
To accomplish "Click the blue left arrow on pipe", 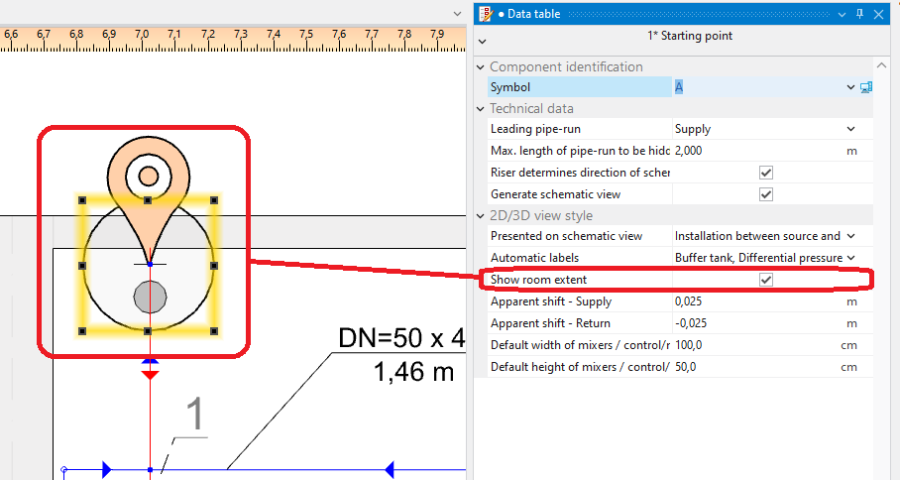I will [389, 470].
